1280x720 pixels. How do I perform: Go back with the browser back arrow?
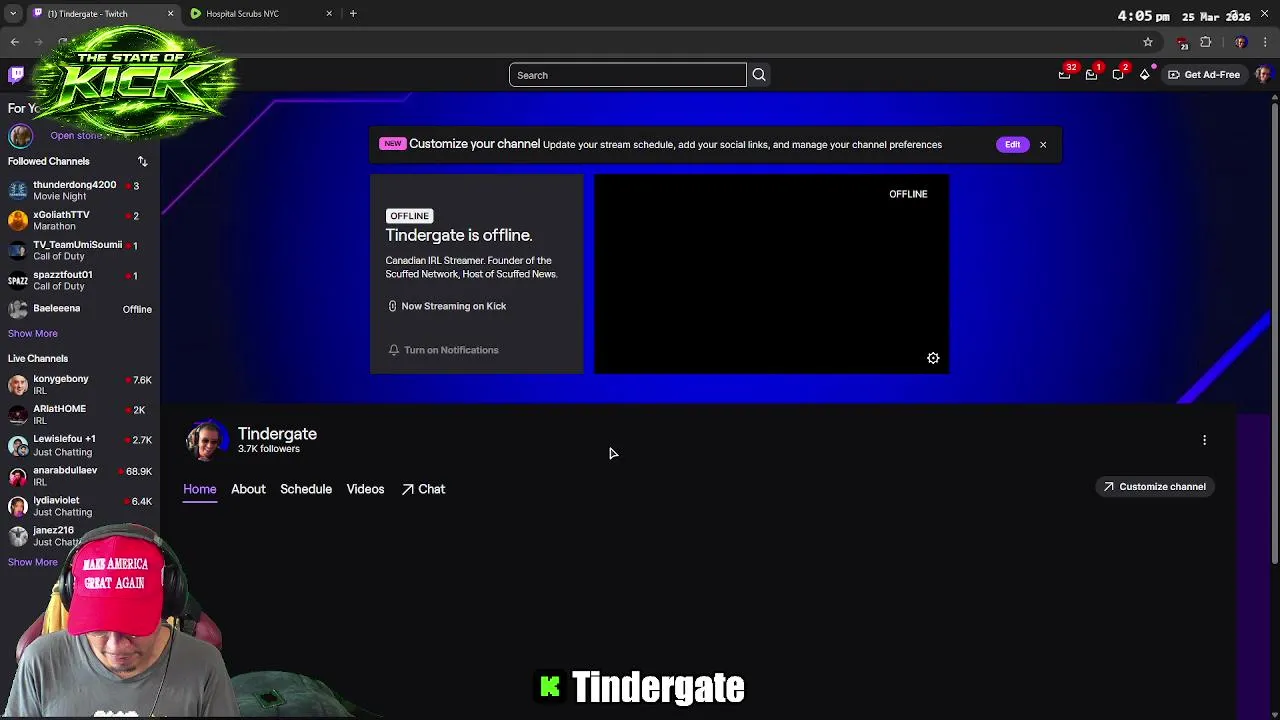[15, 42]
